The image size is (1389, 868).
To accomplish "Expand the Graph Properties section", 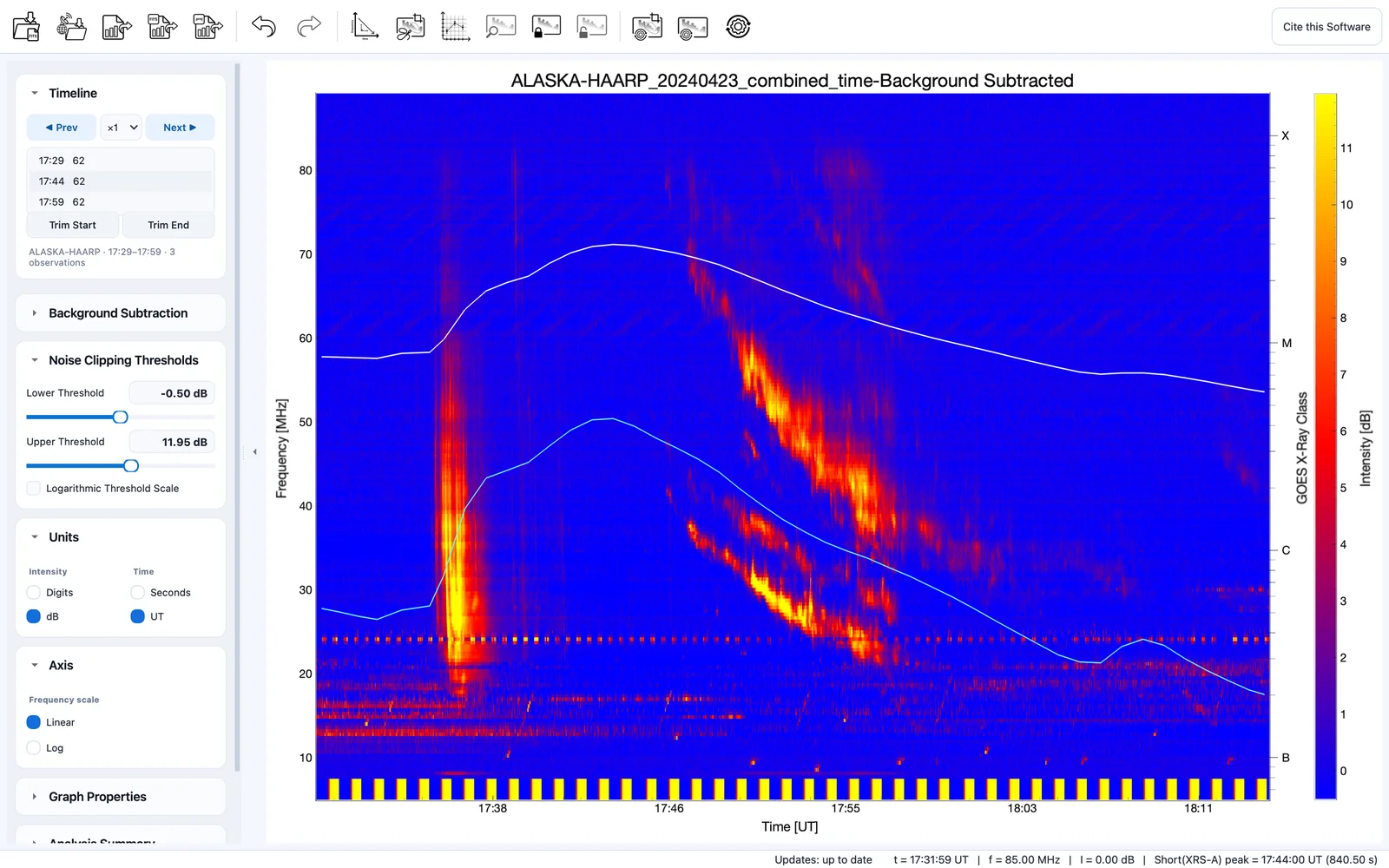I will click(x=35, y=796).
